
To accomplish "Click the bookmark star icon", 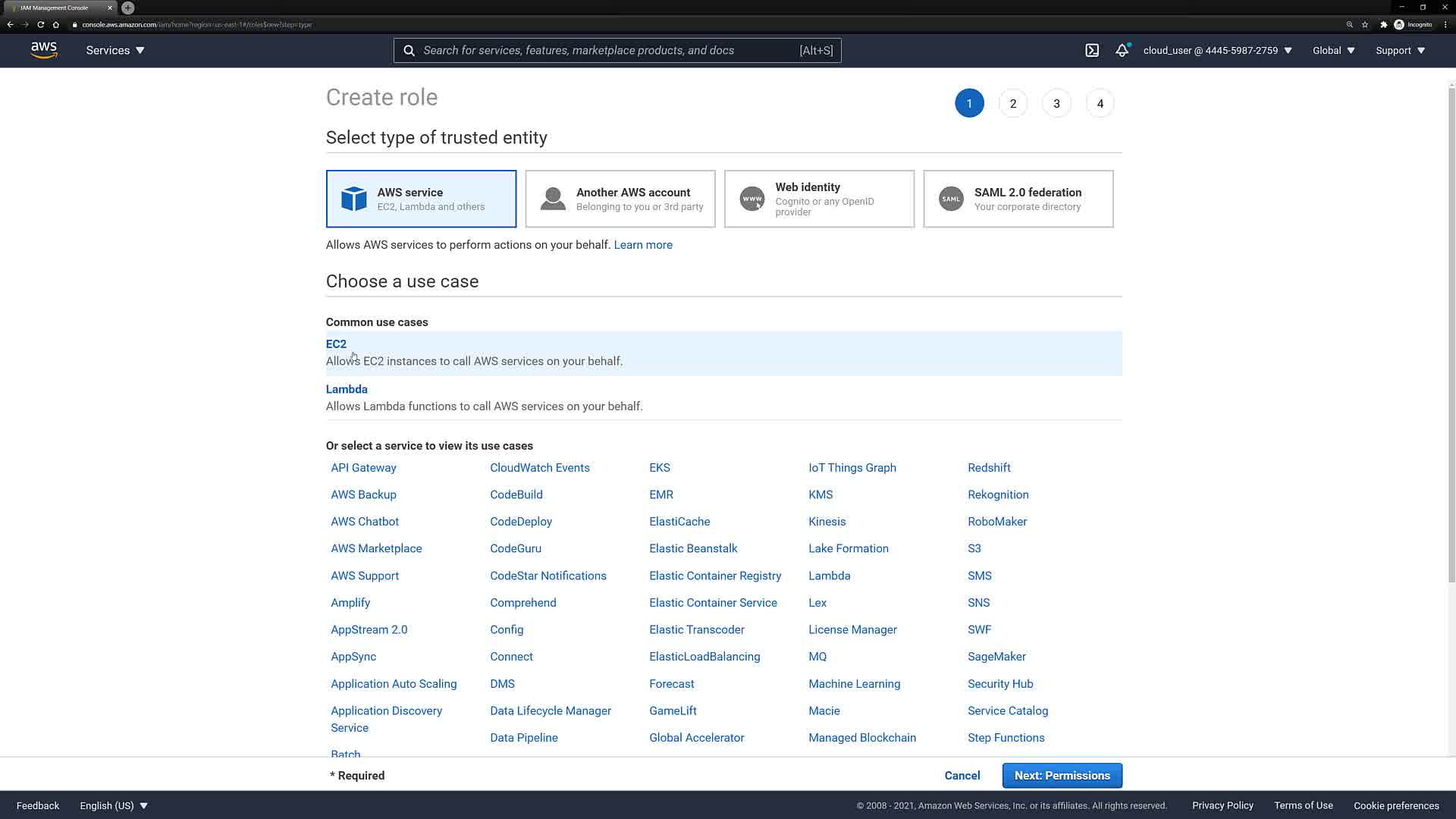I will click(x=1365, y=24).
